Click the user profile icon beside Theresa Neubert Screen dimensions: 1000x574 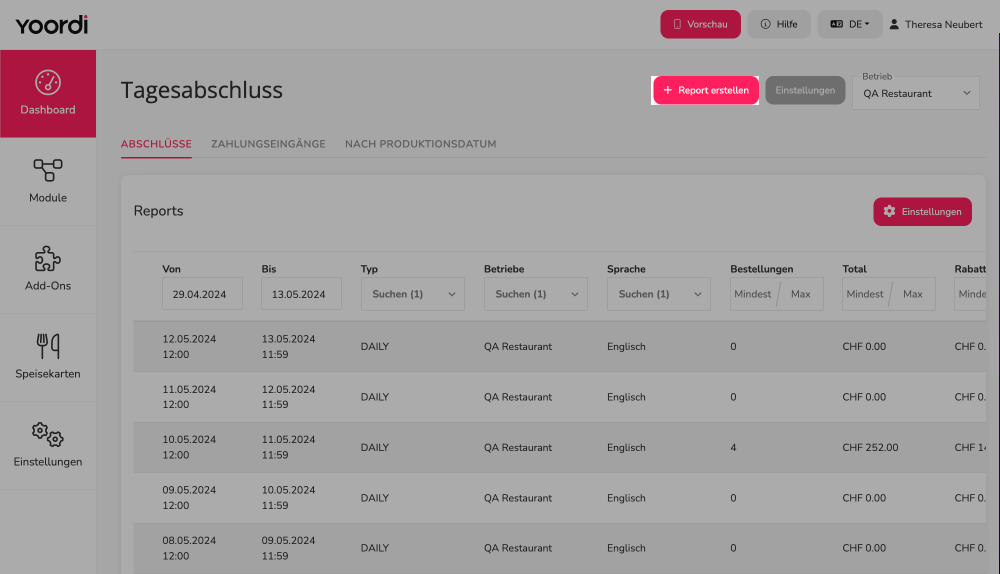(x=894, y=24)
